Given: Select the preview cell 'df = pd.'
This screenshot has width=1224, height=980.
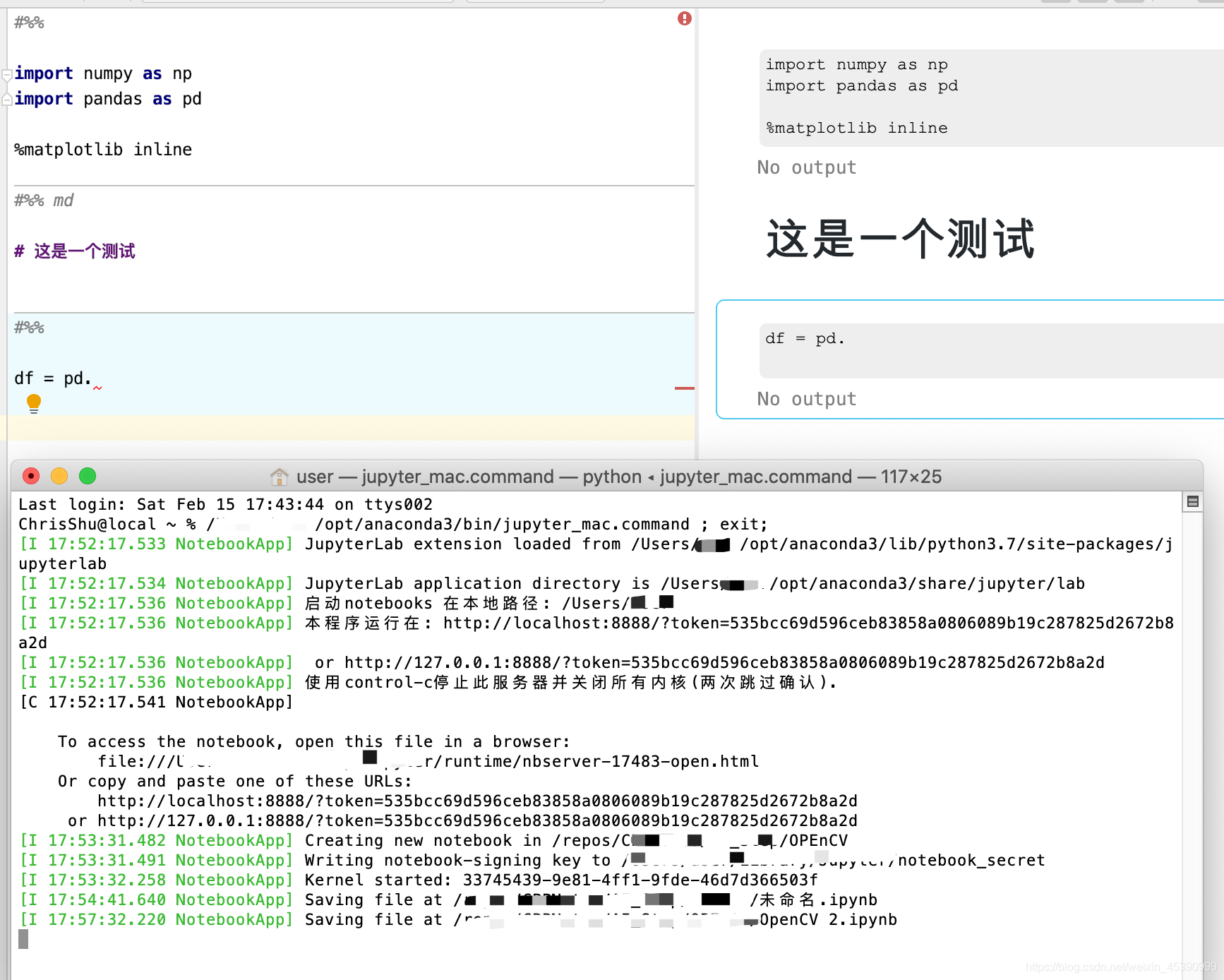Looking at the screenshot, I should 992,351.
